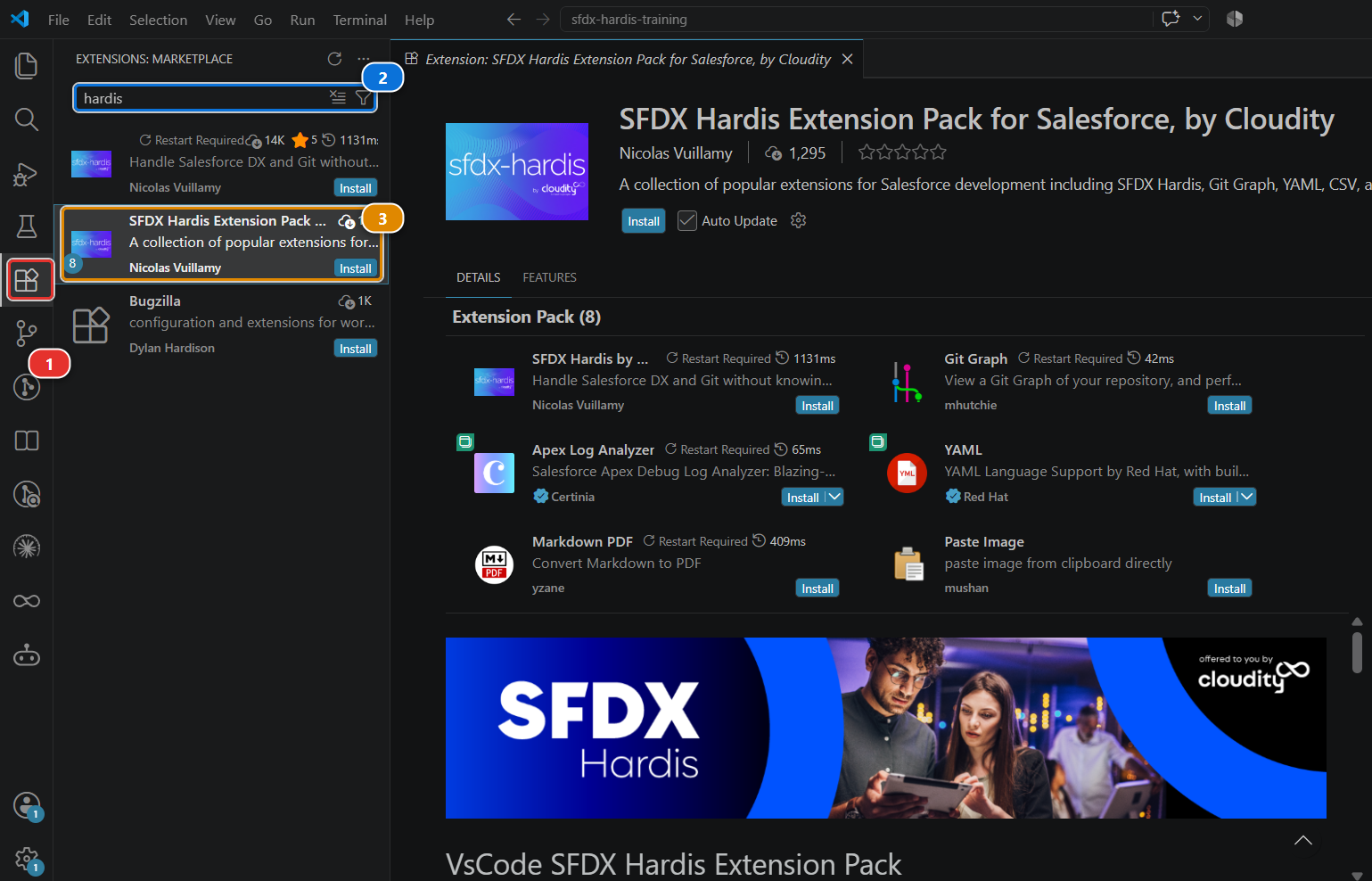This screenshot has height=881, width=1372.
Task: Install the main SFDX Hardis Extension Pack
Action: (644, 221)
